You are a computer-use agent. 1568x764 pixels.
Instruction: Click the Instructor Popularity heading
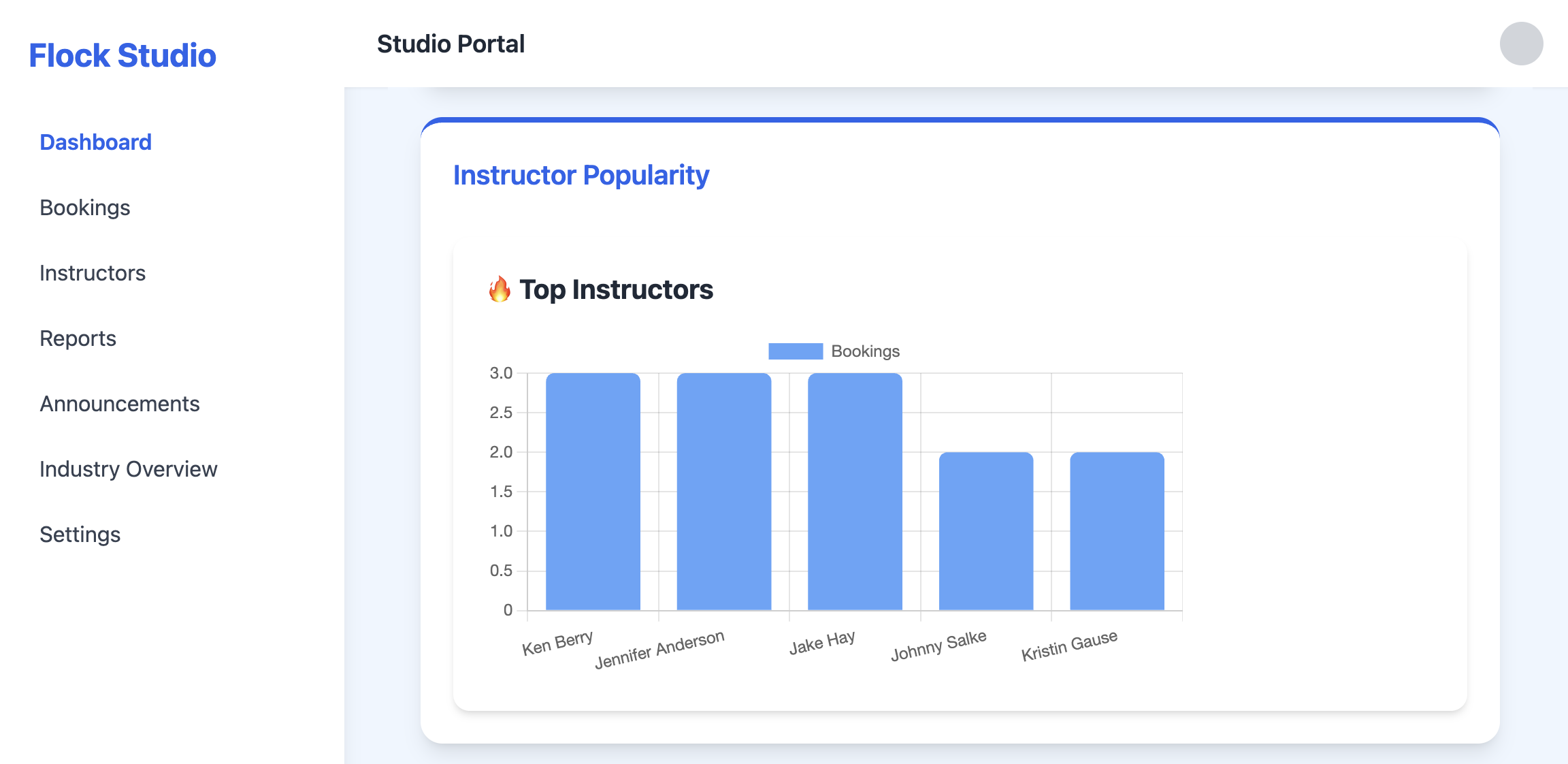click(581, 175)
